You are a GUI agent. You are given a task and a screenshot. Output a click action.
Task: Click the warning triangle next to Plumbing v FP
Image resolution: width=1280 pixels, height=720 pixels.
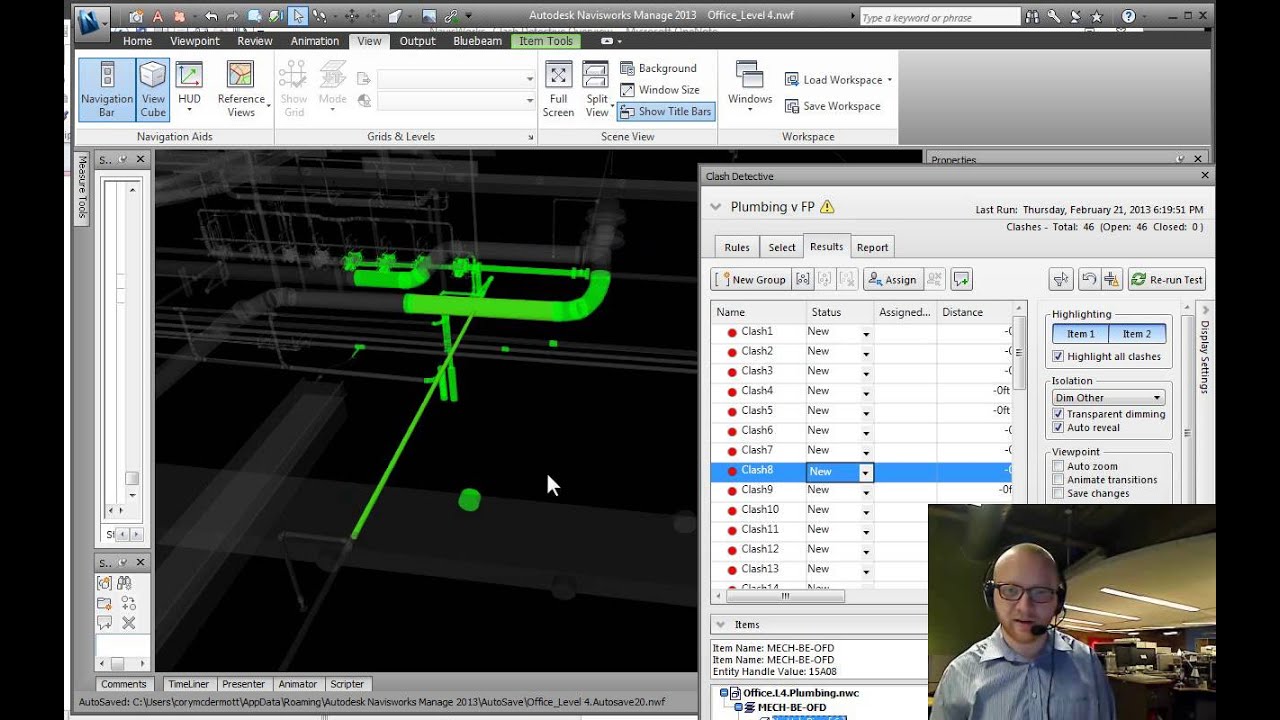[x=826, y=207]
